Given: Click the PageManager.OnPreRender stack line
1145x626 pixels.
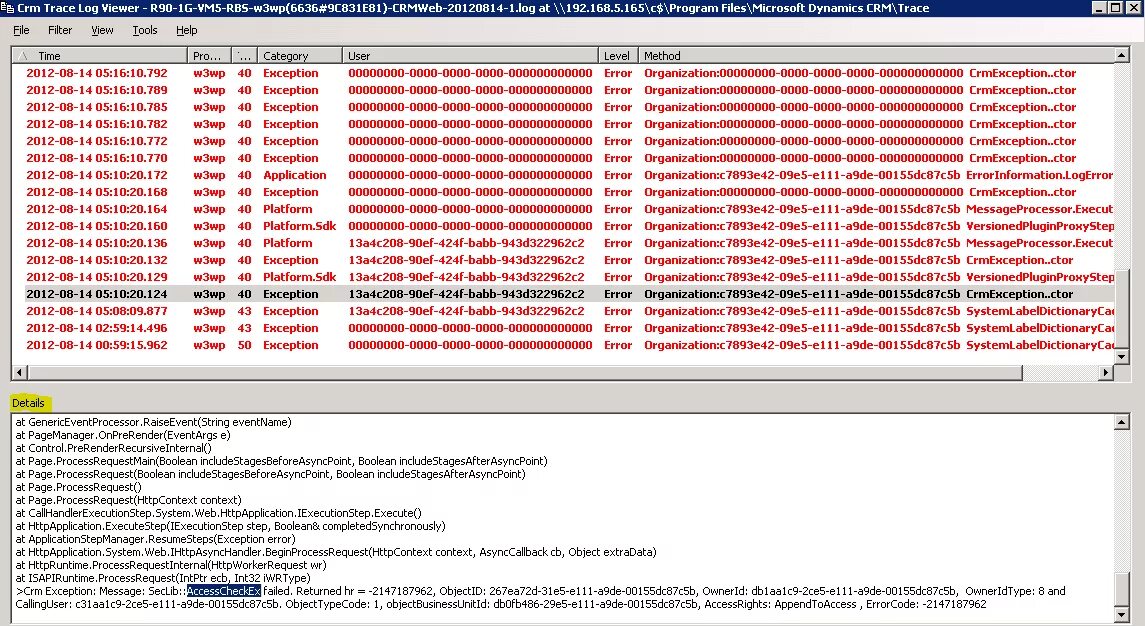Looking at the screenshot, I should pos(123,435).
